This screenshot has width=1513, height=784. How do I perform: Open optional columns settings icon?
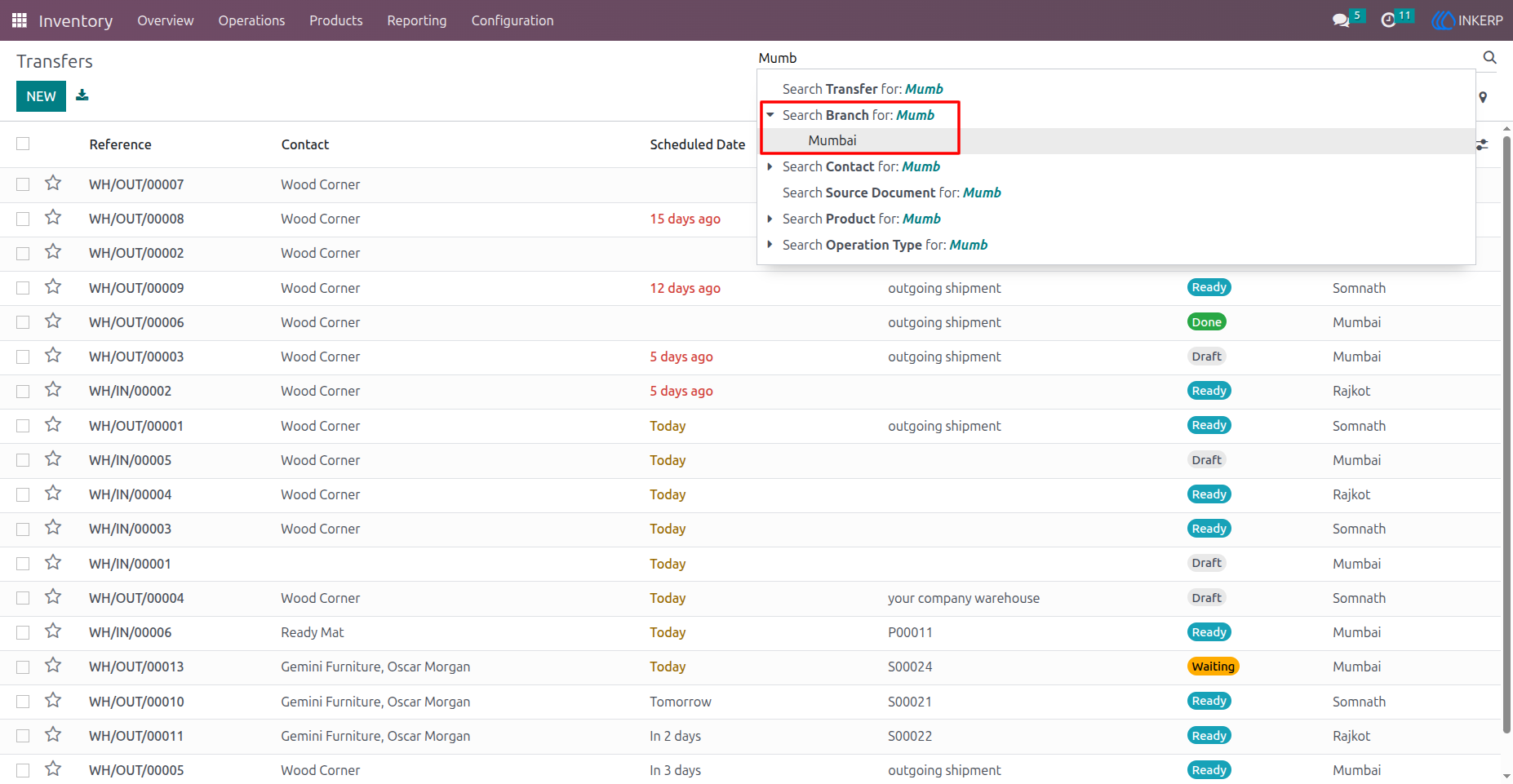click(x=1482, y=144)
